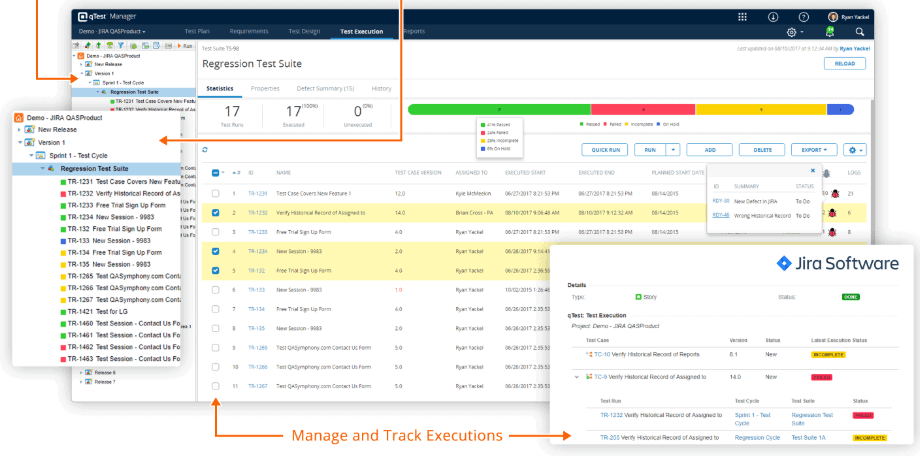The image size is (920, 456).
Task: Open RDY-30 defect link in popup
Action: coord(721,201)
